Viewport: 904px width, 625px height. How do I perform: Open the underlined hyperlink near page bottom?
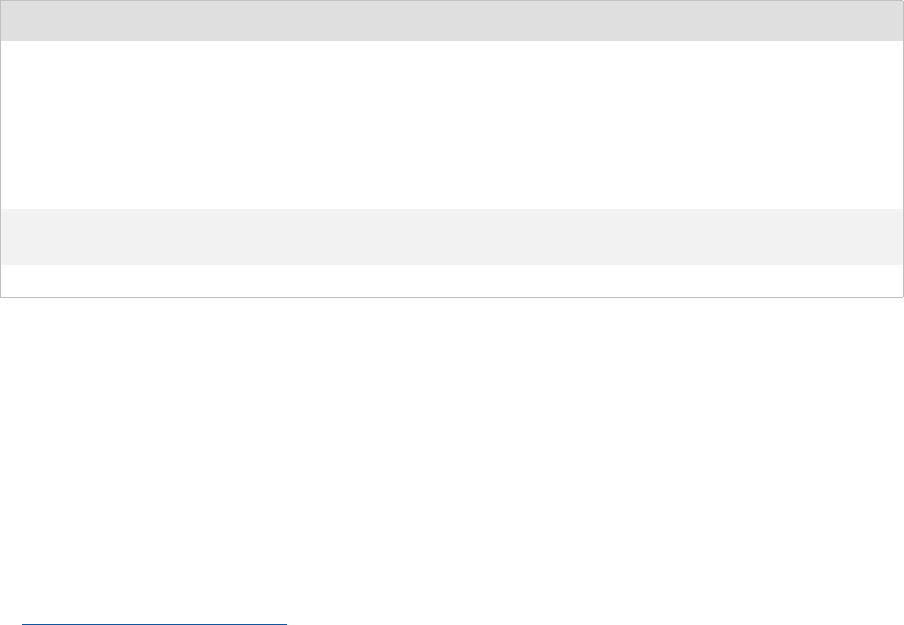click(154, 619)
